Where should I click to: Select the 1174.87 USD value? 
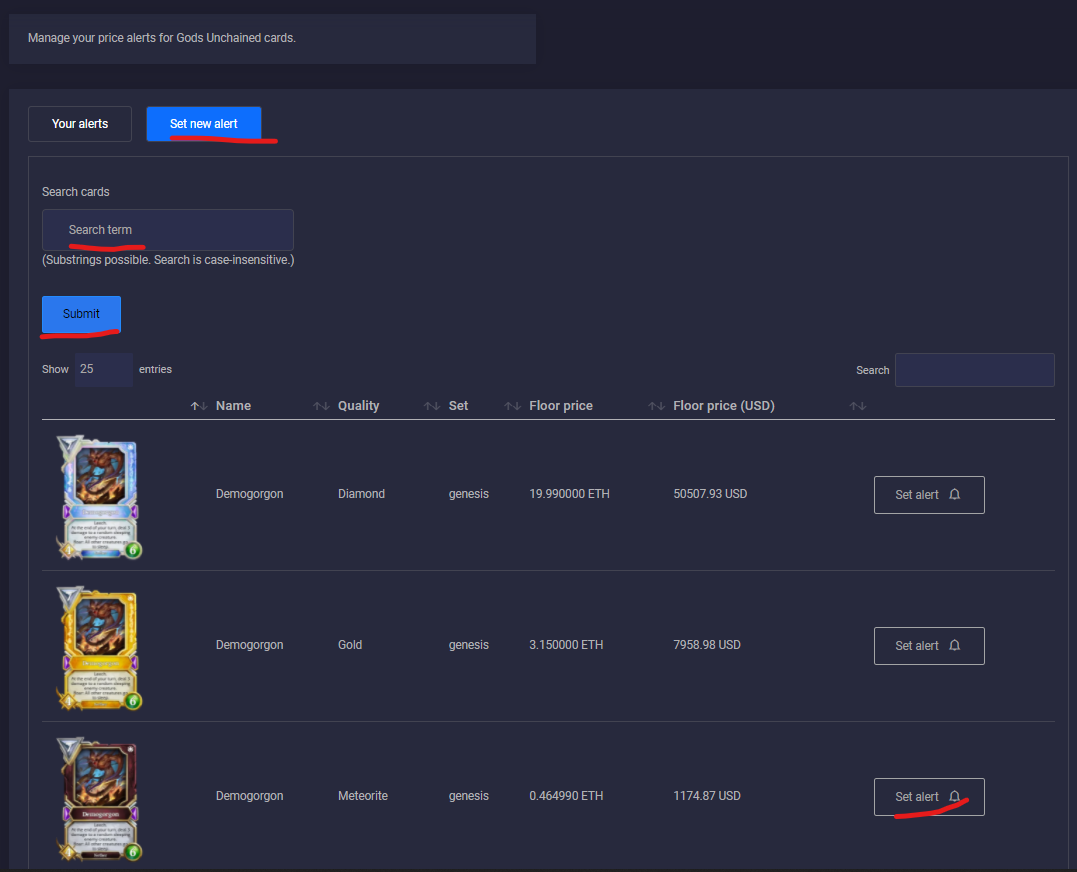[707, 796]
